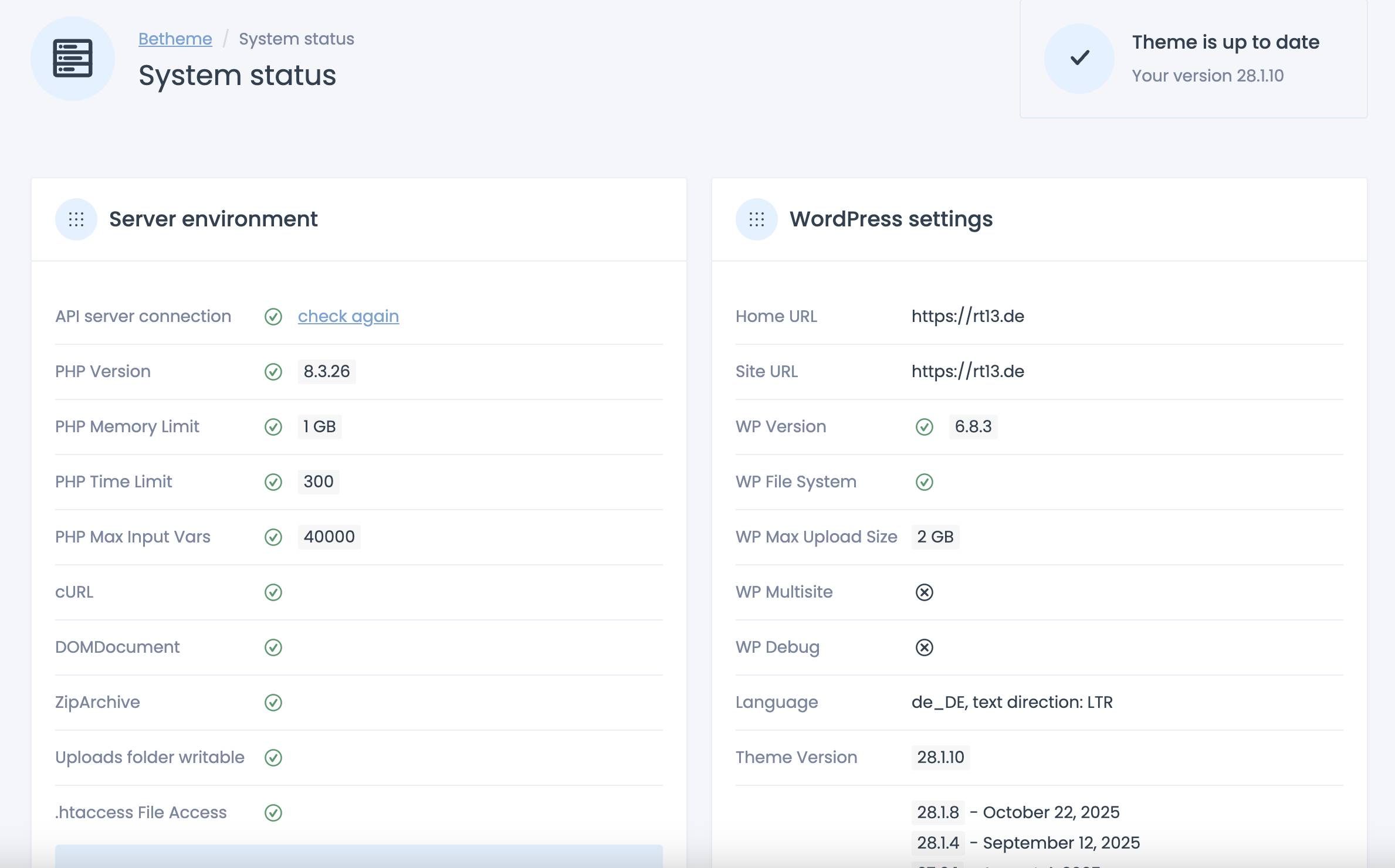
Task: Click the Theme Version 28.1.10 badge
Action: pyautogui.click(x=940, y=758)
